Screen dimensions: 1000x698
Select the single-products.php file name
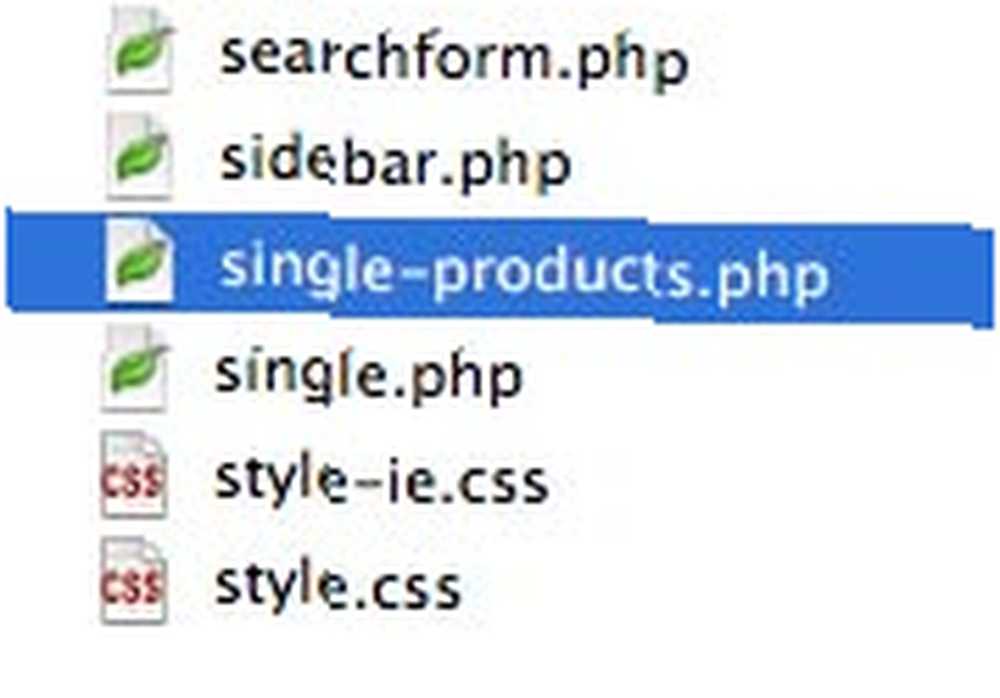pos(523,273)
